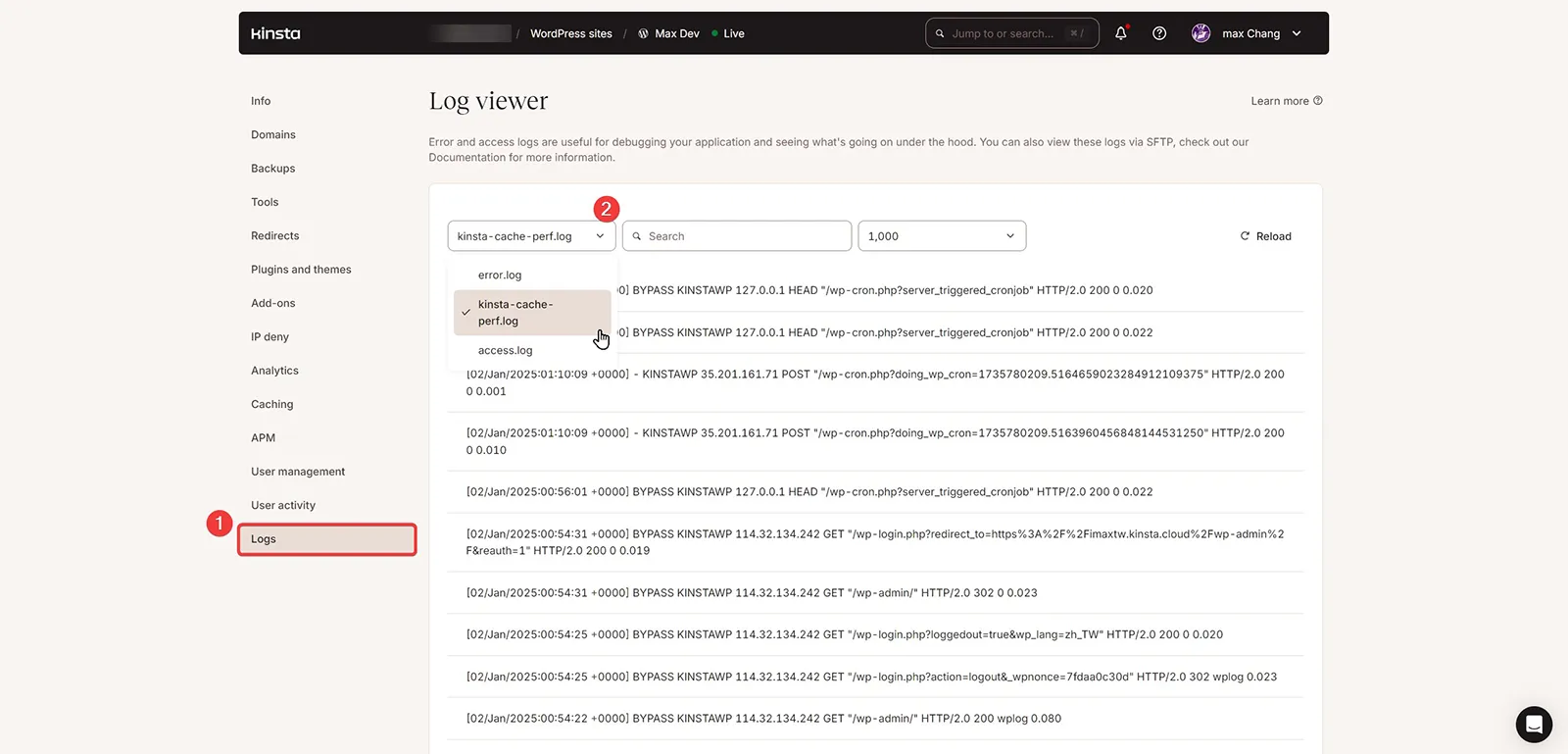Screen dimensions: 1568x754
Task: Click the reload arrow icon
Action: point(1245,236)
